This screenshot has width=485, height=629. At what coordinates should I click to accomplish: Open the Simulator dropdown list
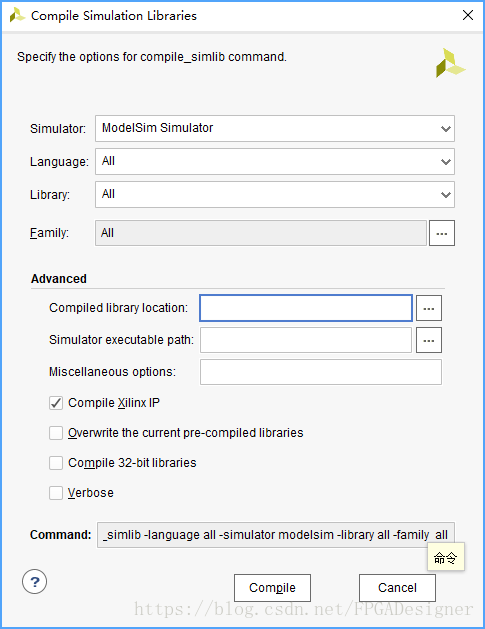point(275,128)
